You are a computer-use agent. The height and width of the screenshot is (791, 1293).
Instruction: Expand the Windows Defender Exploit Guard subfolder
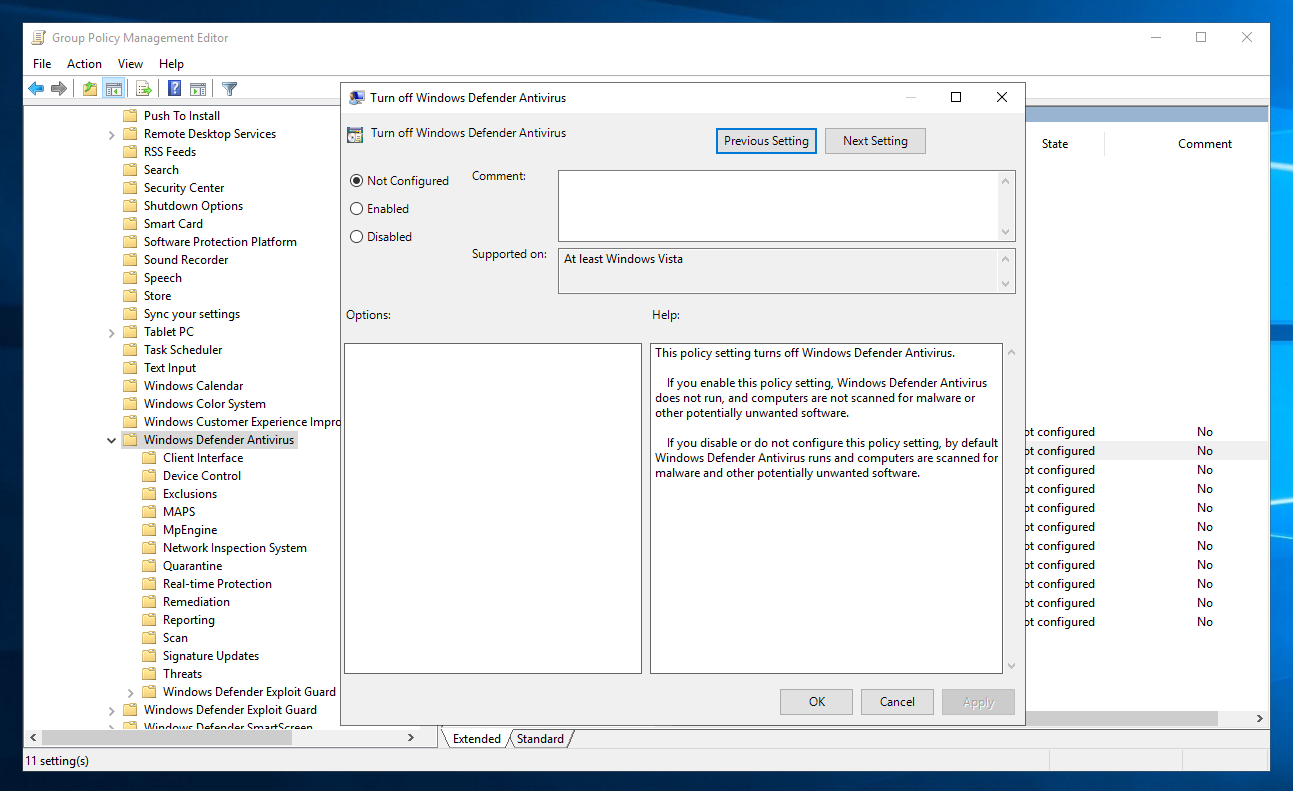[130, 692]
